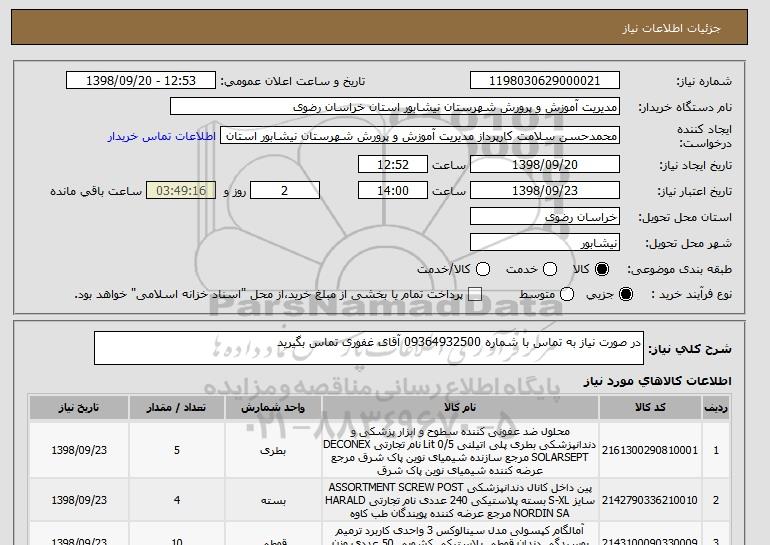Click need date 1398/09/23 in row 2
The height and width of the screenshot is (545, 770).
point(79,500)
